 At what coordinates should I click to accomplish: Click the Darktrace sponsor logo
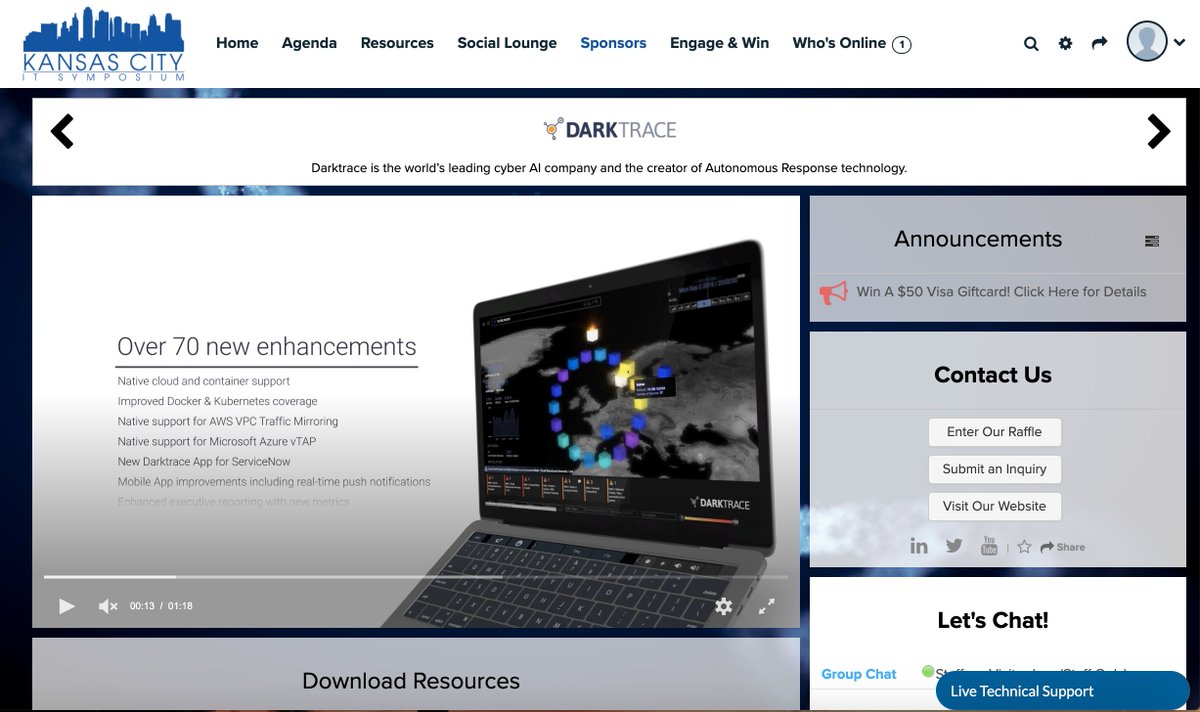pos(609,130)
